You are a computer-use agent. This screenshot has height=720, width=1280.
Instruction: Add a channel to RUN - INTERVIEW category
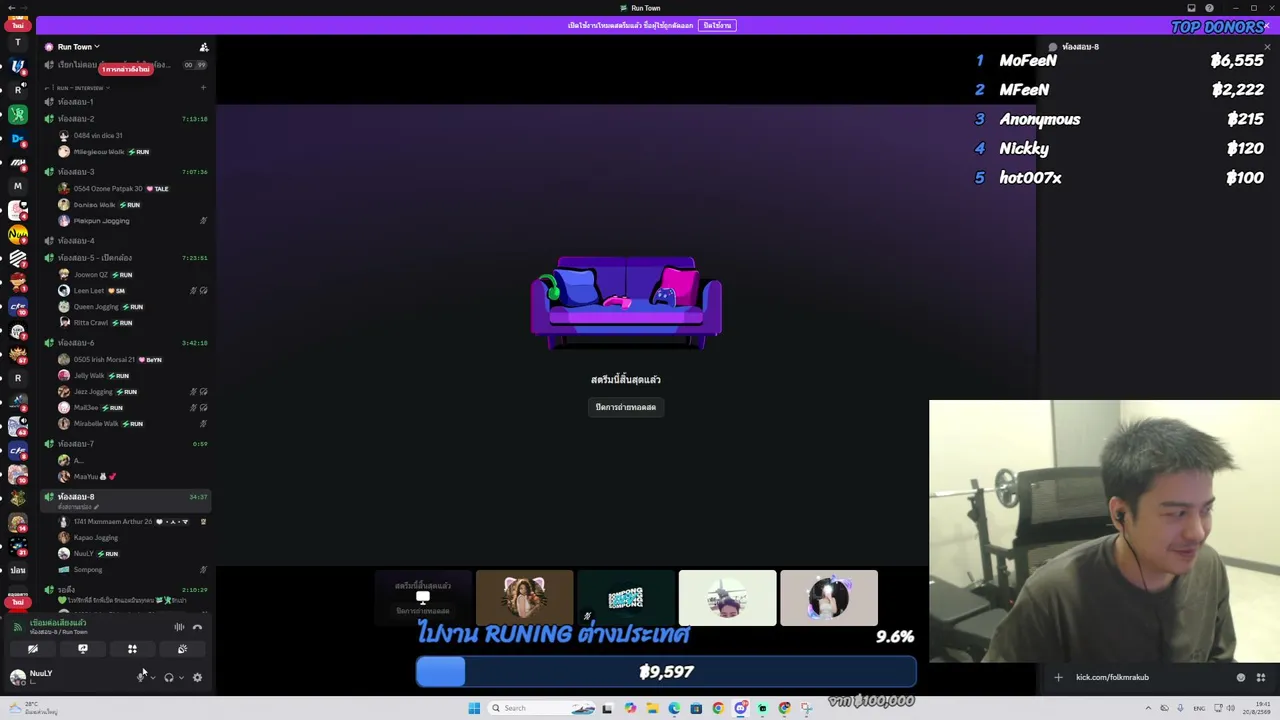203,88
